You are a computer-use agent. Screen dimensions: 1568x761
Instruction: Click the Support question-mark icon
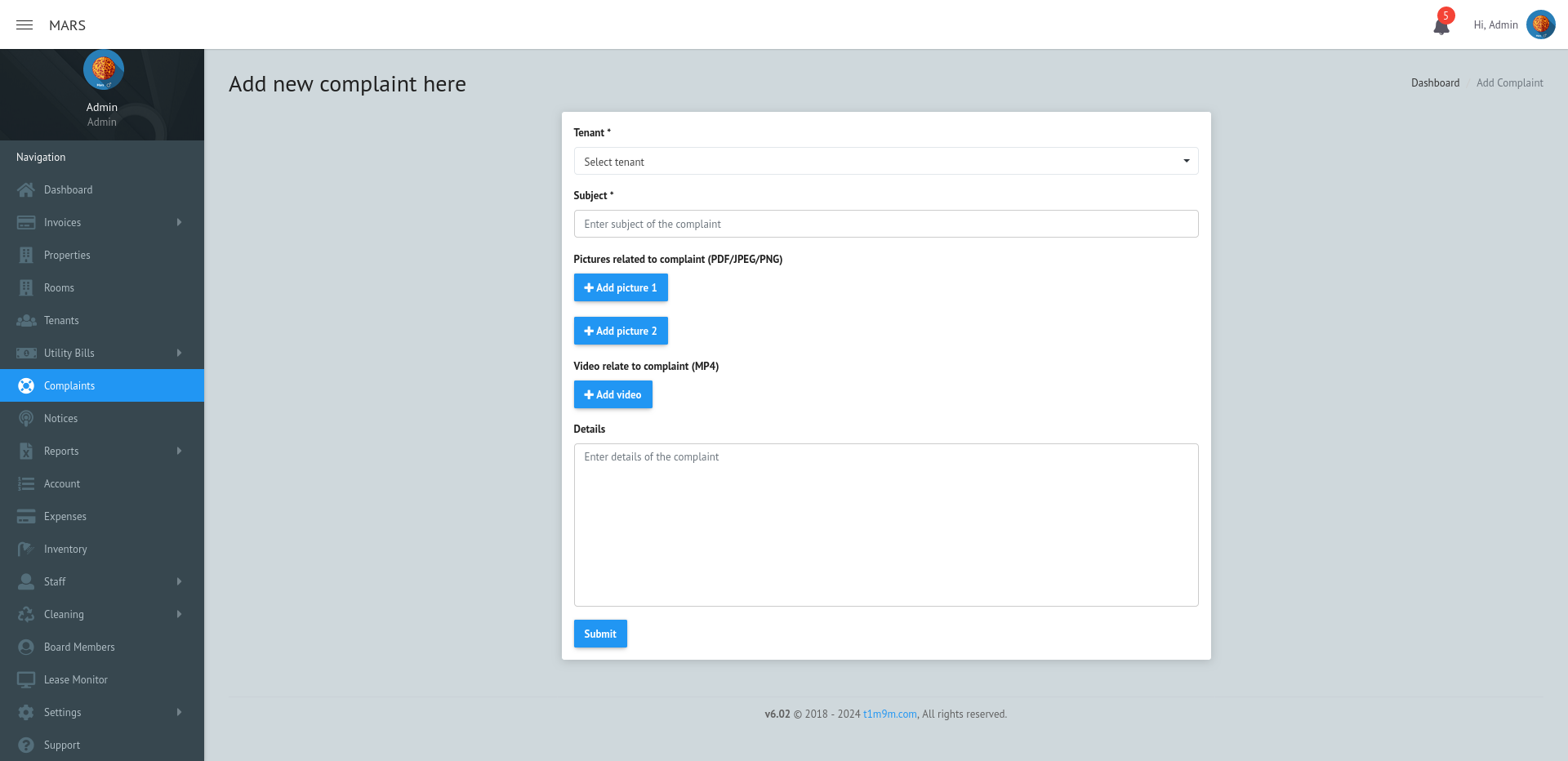click(x=26, y=745)
